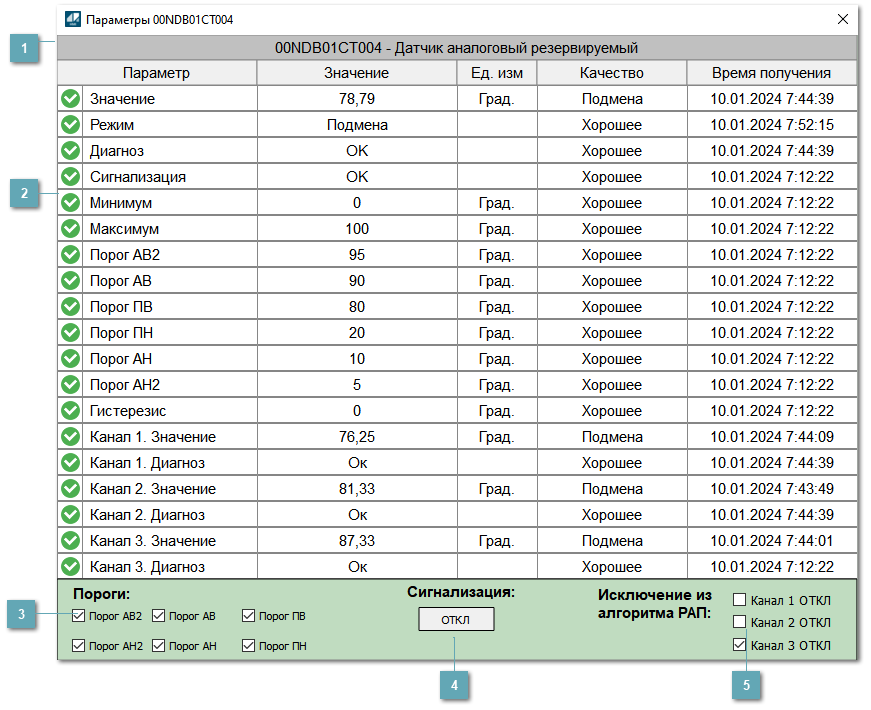Click the Качество column header
The width and height of the screenshot is (871, 710).
[611, 73]
